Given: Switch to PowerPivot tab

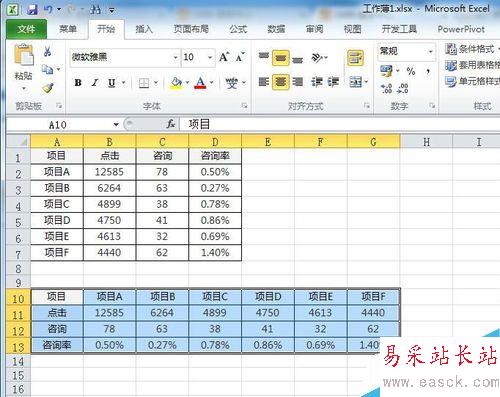Looking at the screenshot, I should pos(461,29).
